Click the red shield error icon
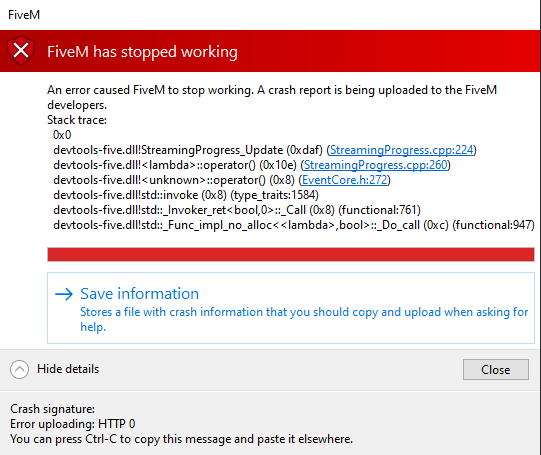541x455 pixels. 21,51
